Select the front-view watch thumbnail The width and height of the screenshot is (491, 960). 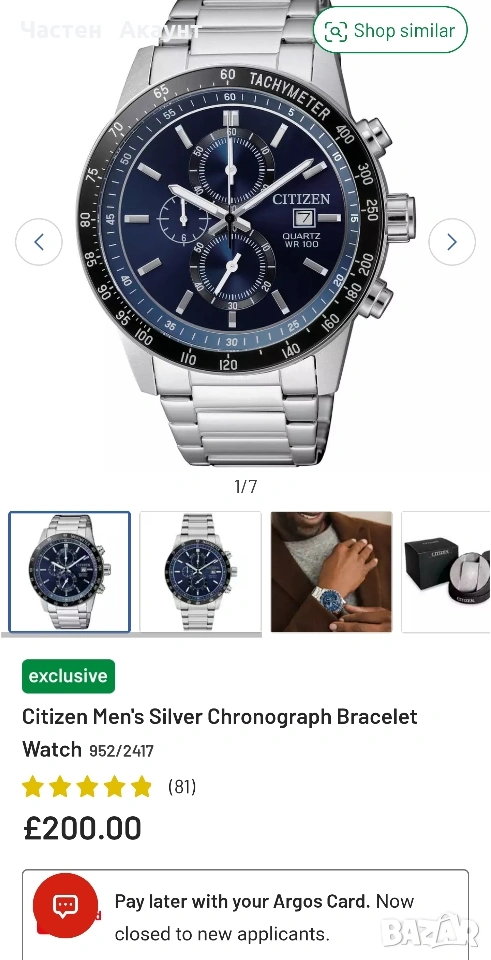pyautogui.click(x=201, y=572)
